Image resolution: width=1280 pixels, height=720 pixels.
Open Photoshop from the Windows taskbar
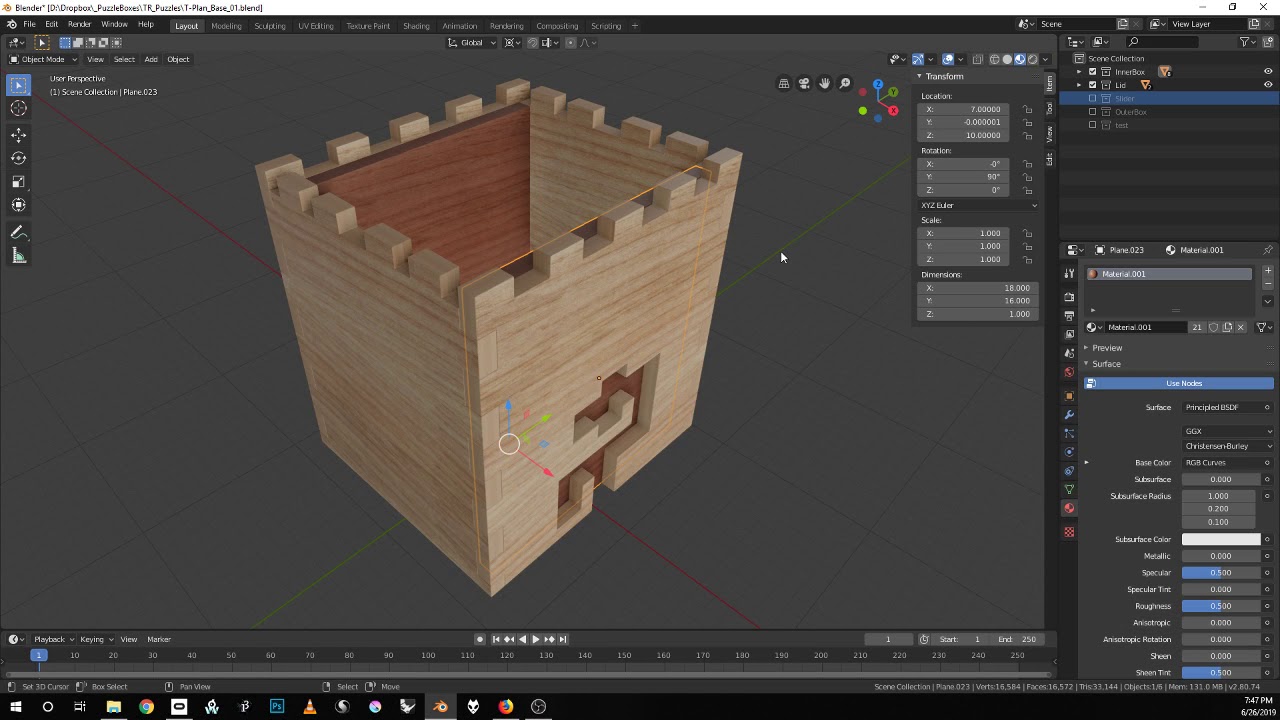click(x=277, y=707)
